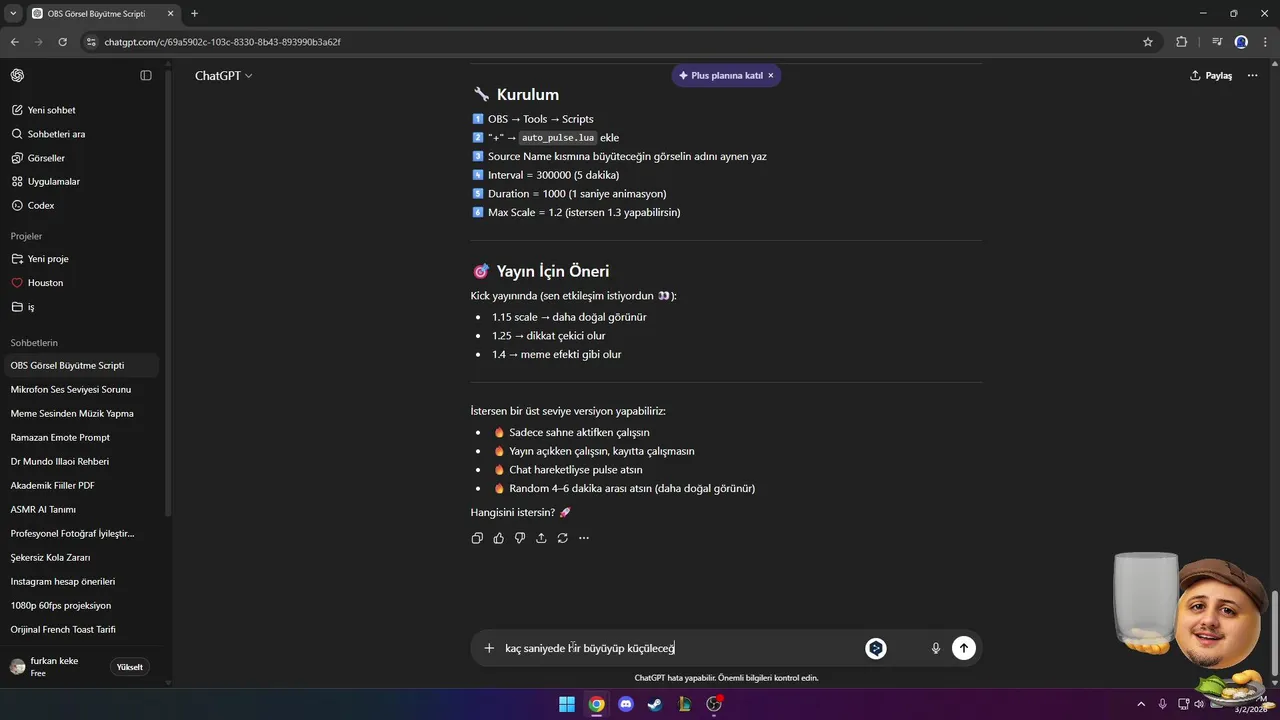The height and width of the screenshot is (720, 1280).
Task: Create a new project with Yeni proje
Action: point(80,259)
